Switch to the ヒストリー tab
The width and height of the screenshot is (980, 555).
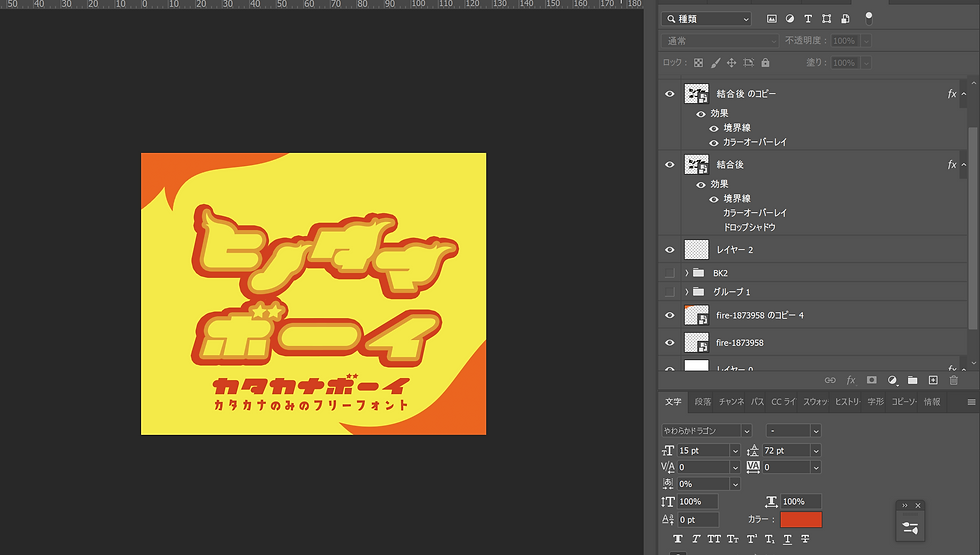848,402
